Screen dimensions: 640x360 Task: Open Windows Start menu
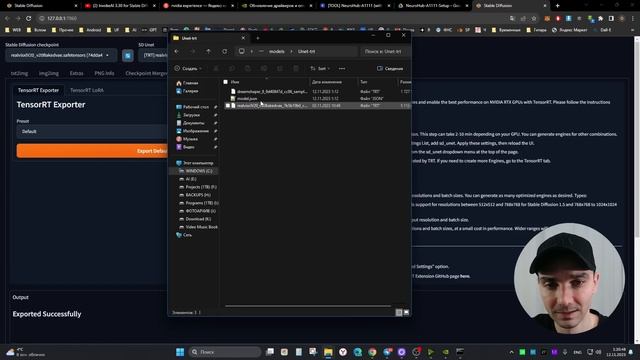[x=180, y=352]
